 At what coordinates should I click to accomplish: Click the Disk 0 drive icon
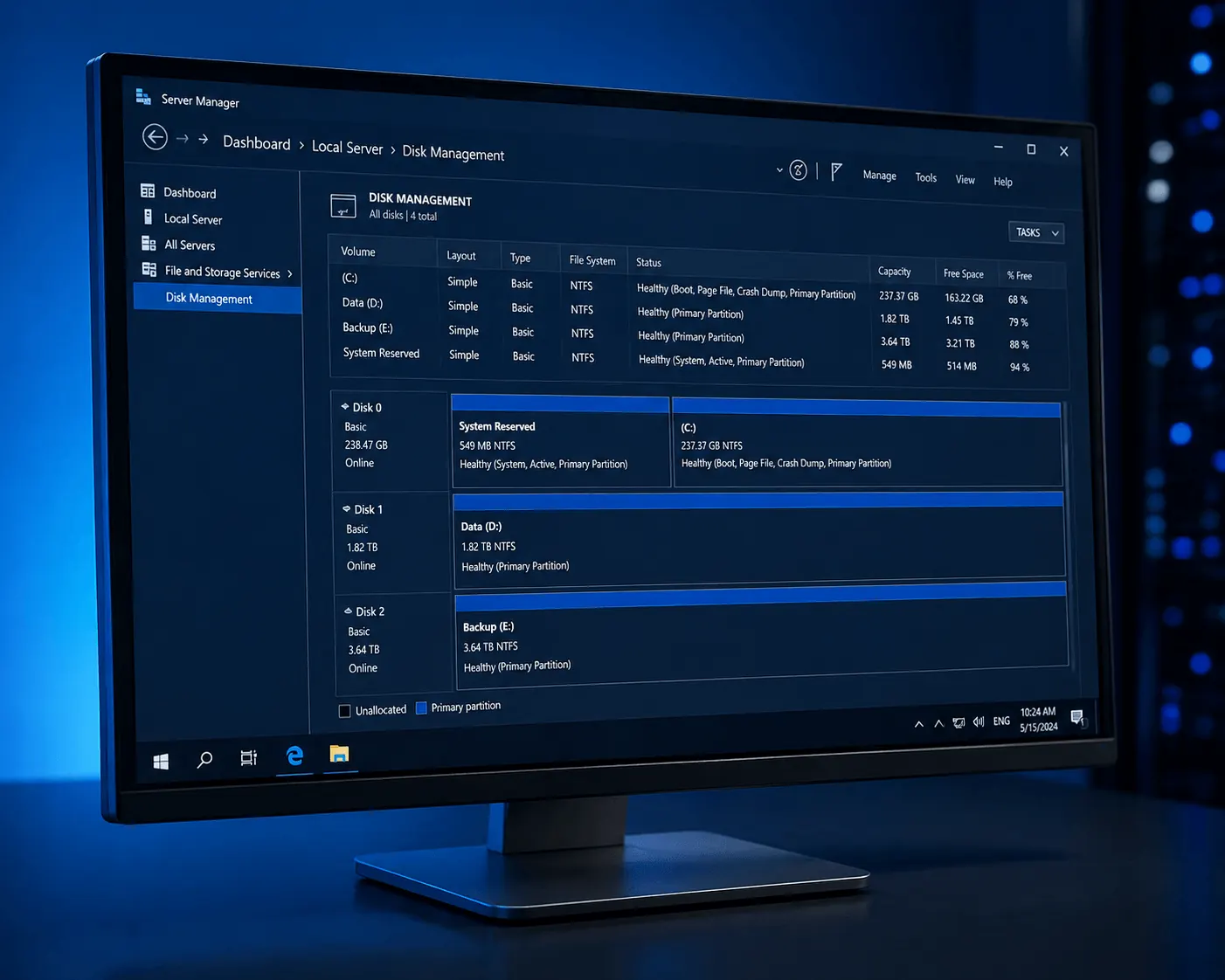coord(345,406)
